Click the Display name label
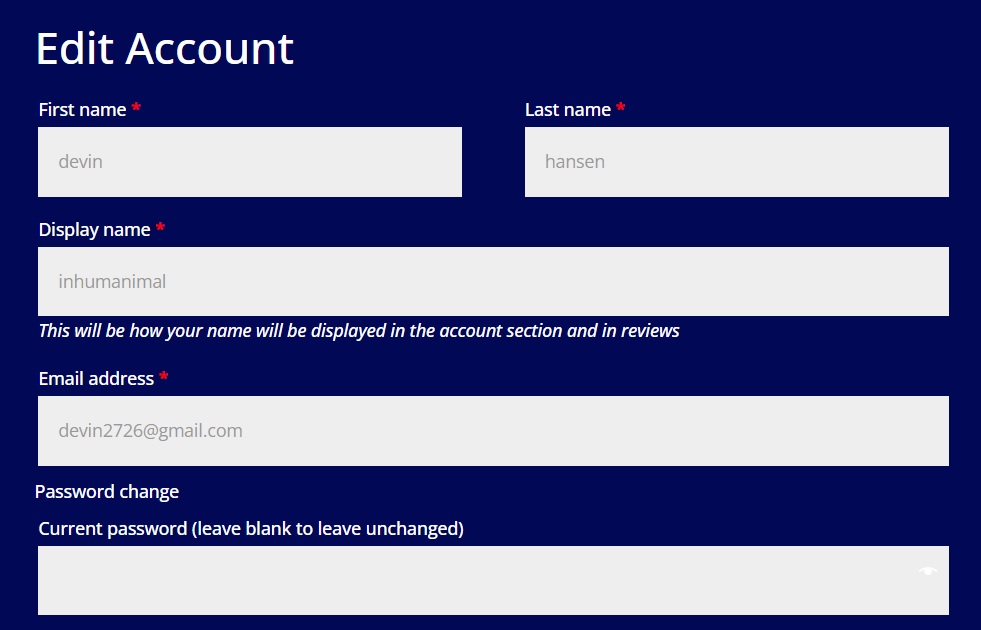981x630 pixels. 94,230
